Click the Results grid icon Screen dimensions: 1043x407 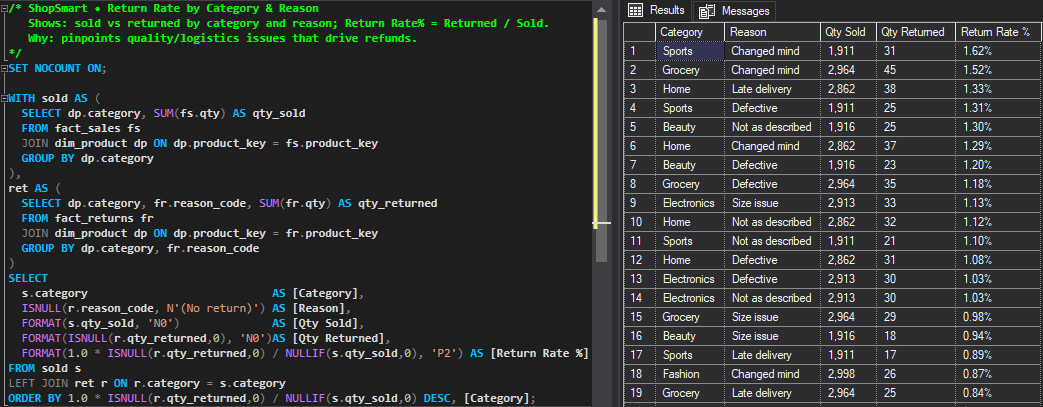pos(634,10)
